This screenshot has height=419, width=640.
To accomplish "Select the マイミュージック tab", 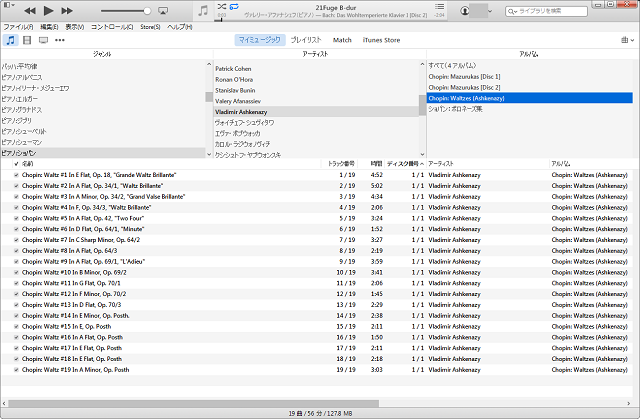I will click(x=260, y=40).
